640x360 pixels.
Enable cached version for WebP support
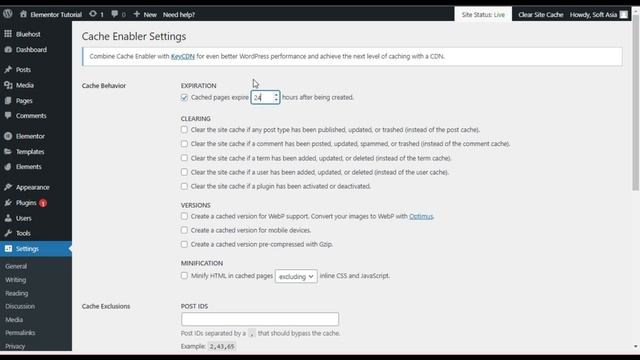184,216
